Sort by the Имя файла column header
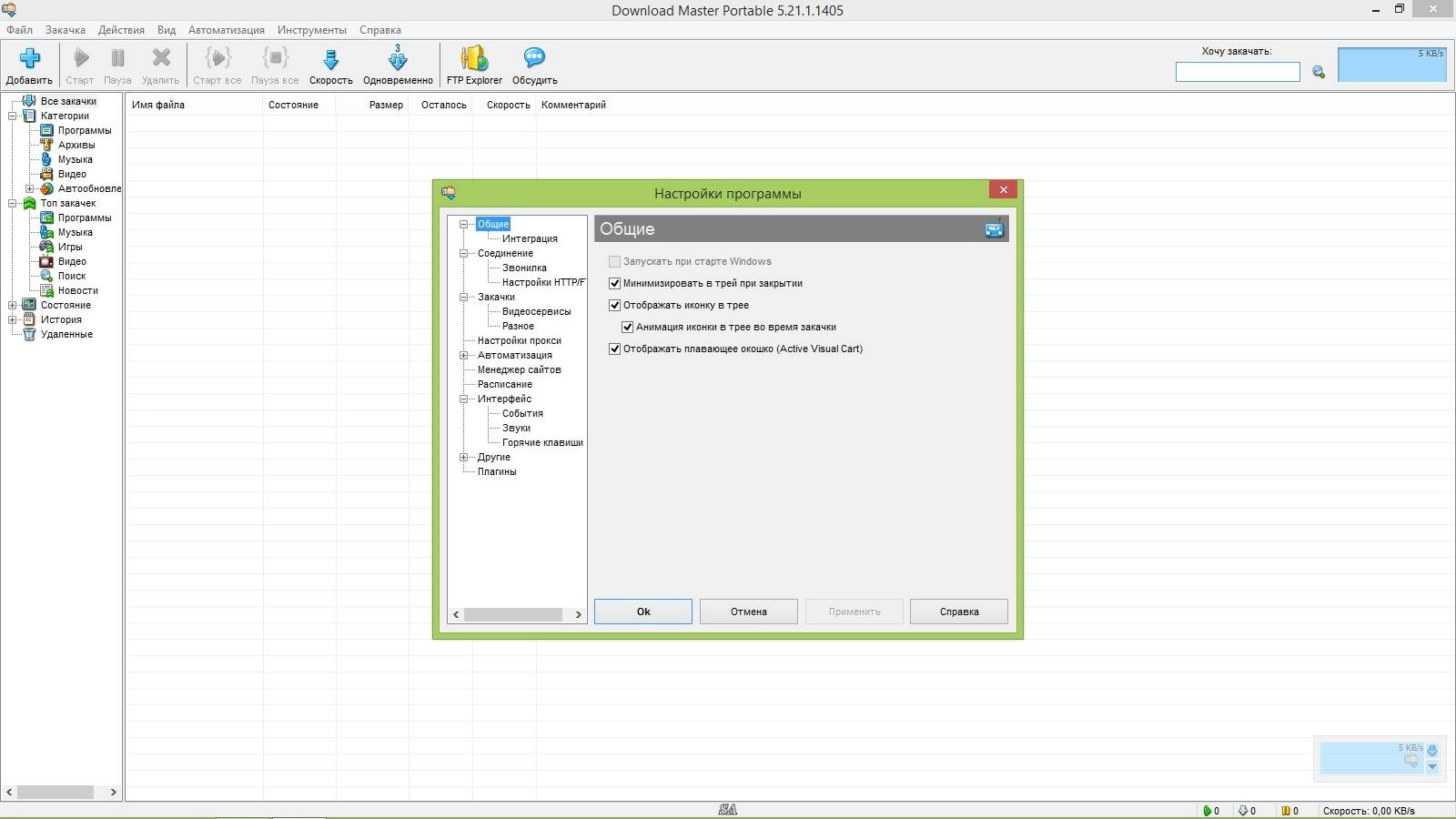The height and width of the screenshot is (819, 1456). point(194,105)
